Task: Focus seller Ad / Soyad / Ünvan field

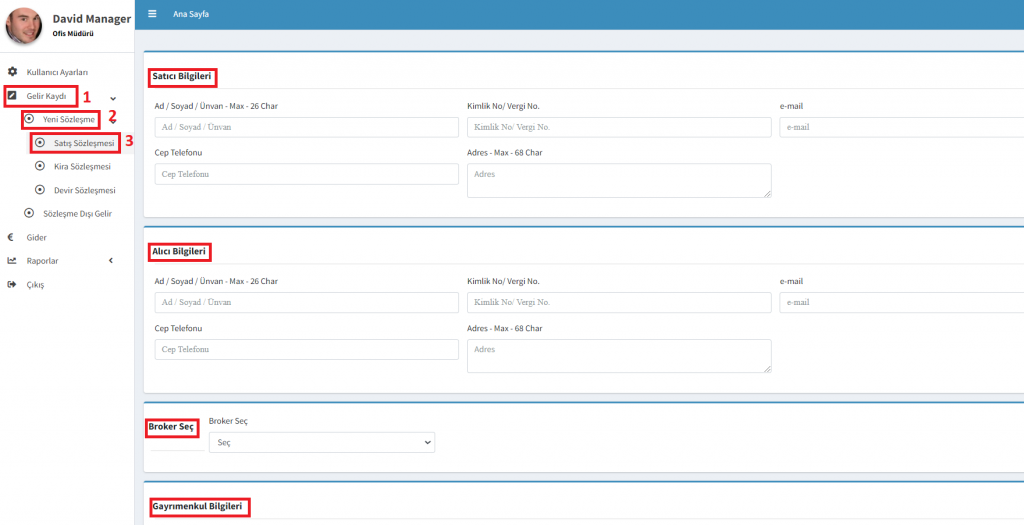Action: (x=306, y=127)
